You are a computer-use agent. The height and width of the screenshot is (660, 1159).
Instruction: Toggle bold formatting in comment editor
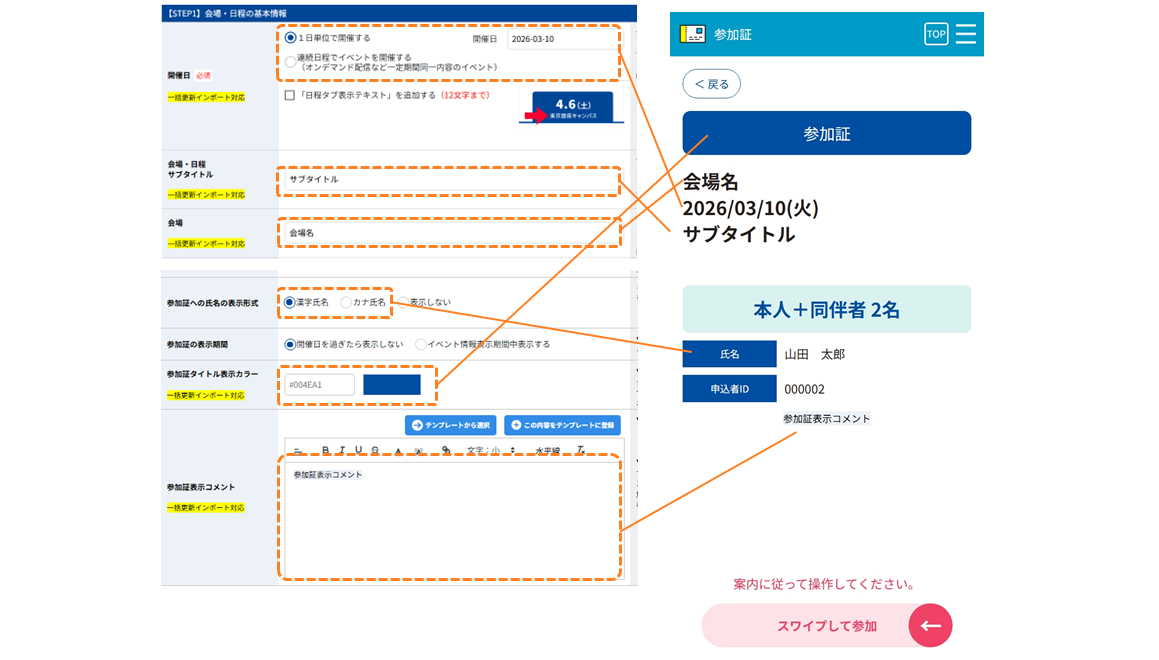click(325, 450)
